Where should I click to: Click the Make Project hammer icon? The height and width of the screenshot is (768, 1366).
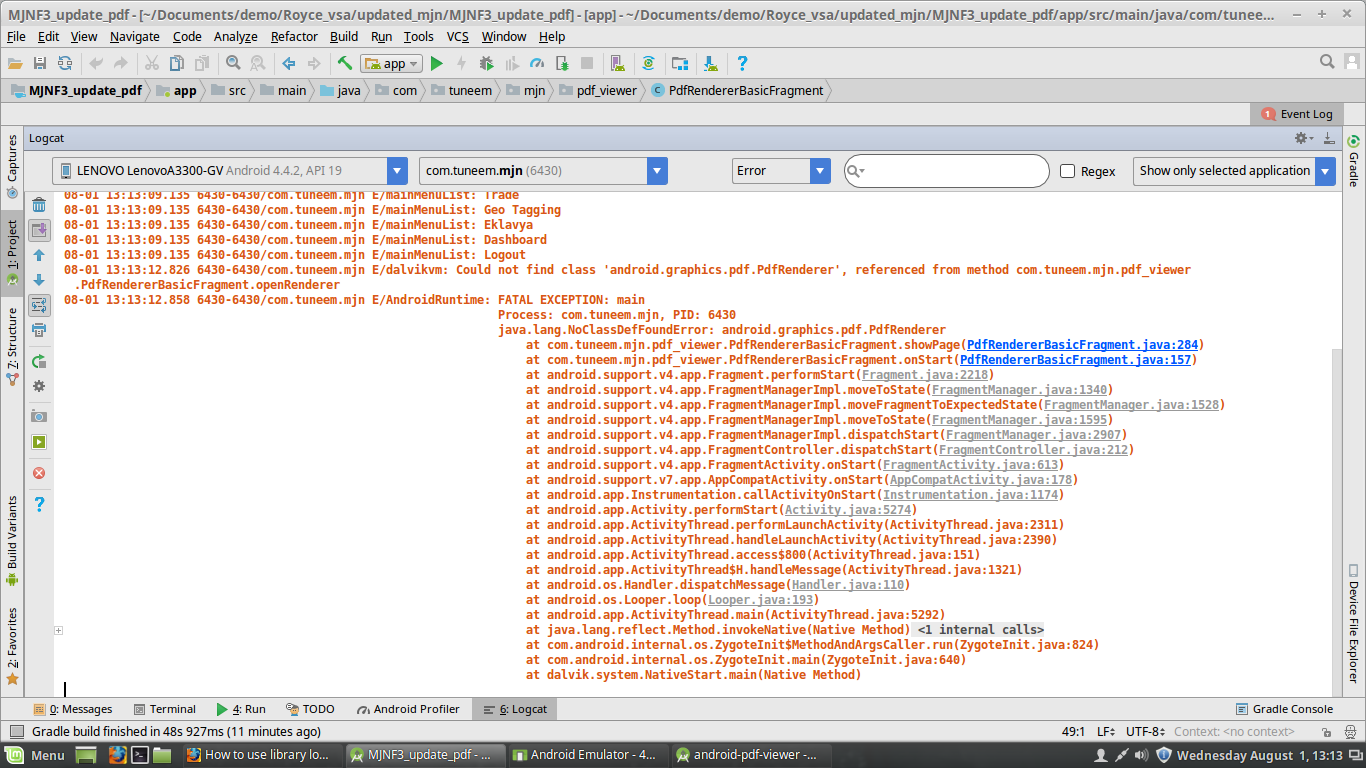coord(344,63)
